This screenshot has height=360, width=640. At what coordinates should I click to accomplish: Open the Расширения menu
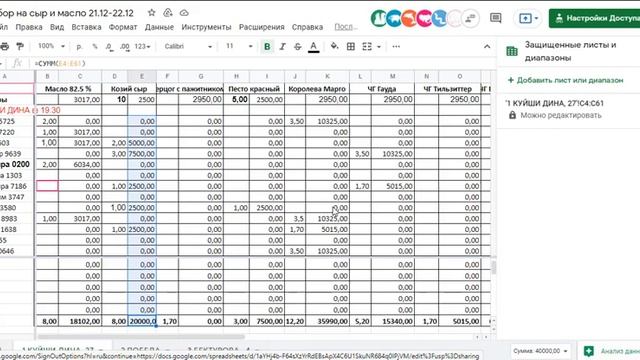[262, 27]
